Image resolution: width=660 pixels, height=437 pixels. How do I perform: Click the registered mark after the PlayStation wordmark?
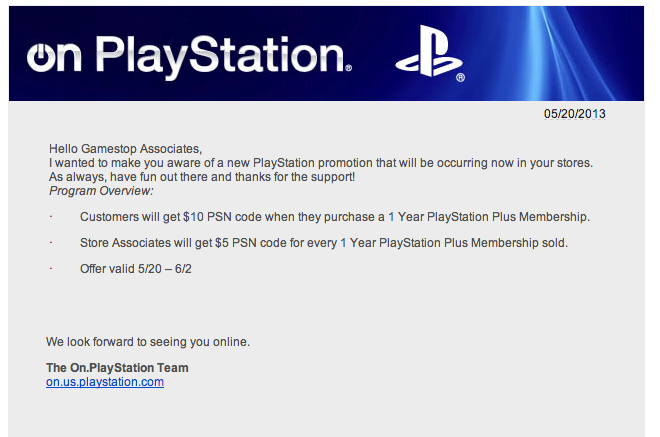(349, 68)
